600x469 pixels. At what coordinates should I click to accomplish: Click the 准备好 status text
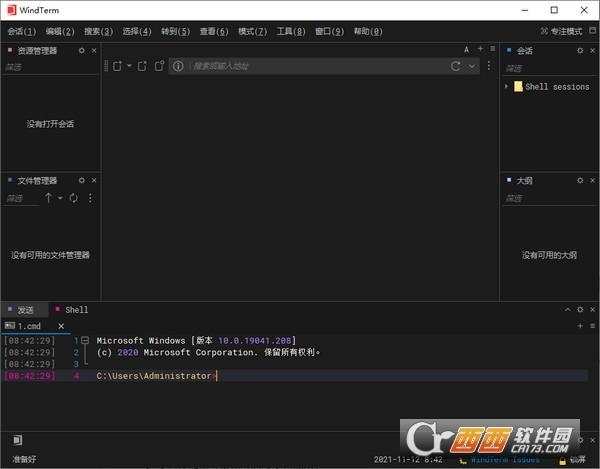click(24, 459)
